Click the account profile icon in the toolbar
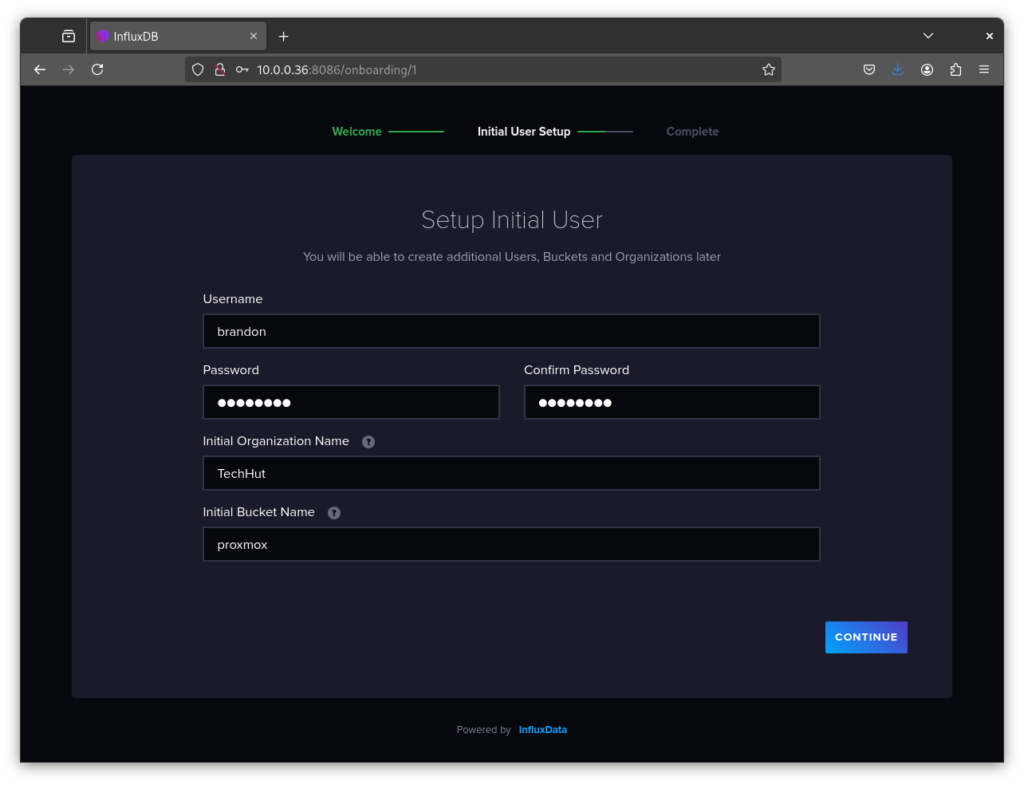 point(926,69)
